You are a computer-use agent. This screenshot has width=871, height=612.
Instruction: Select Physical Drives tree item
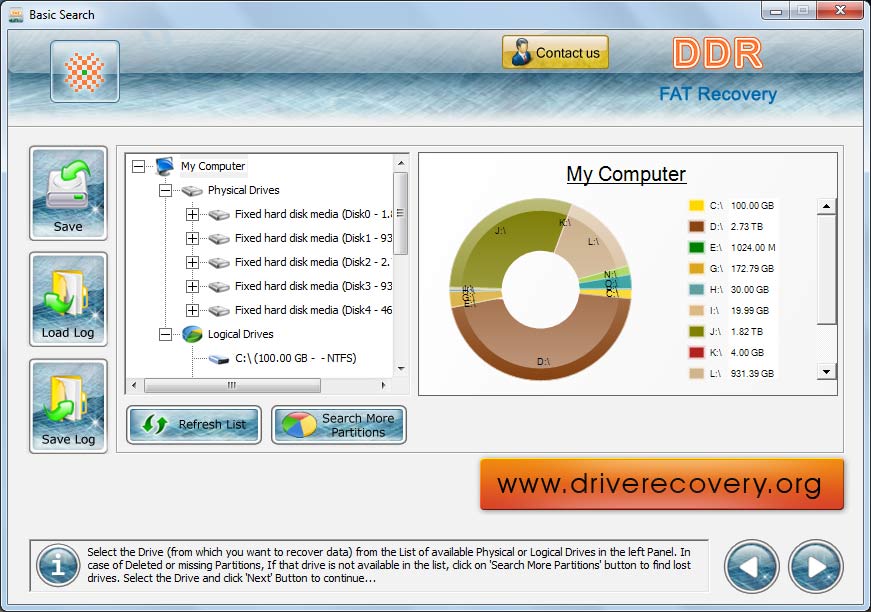(243, 190)
